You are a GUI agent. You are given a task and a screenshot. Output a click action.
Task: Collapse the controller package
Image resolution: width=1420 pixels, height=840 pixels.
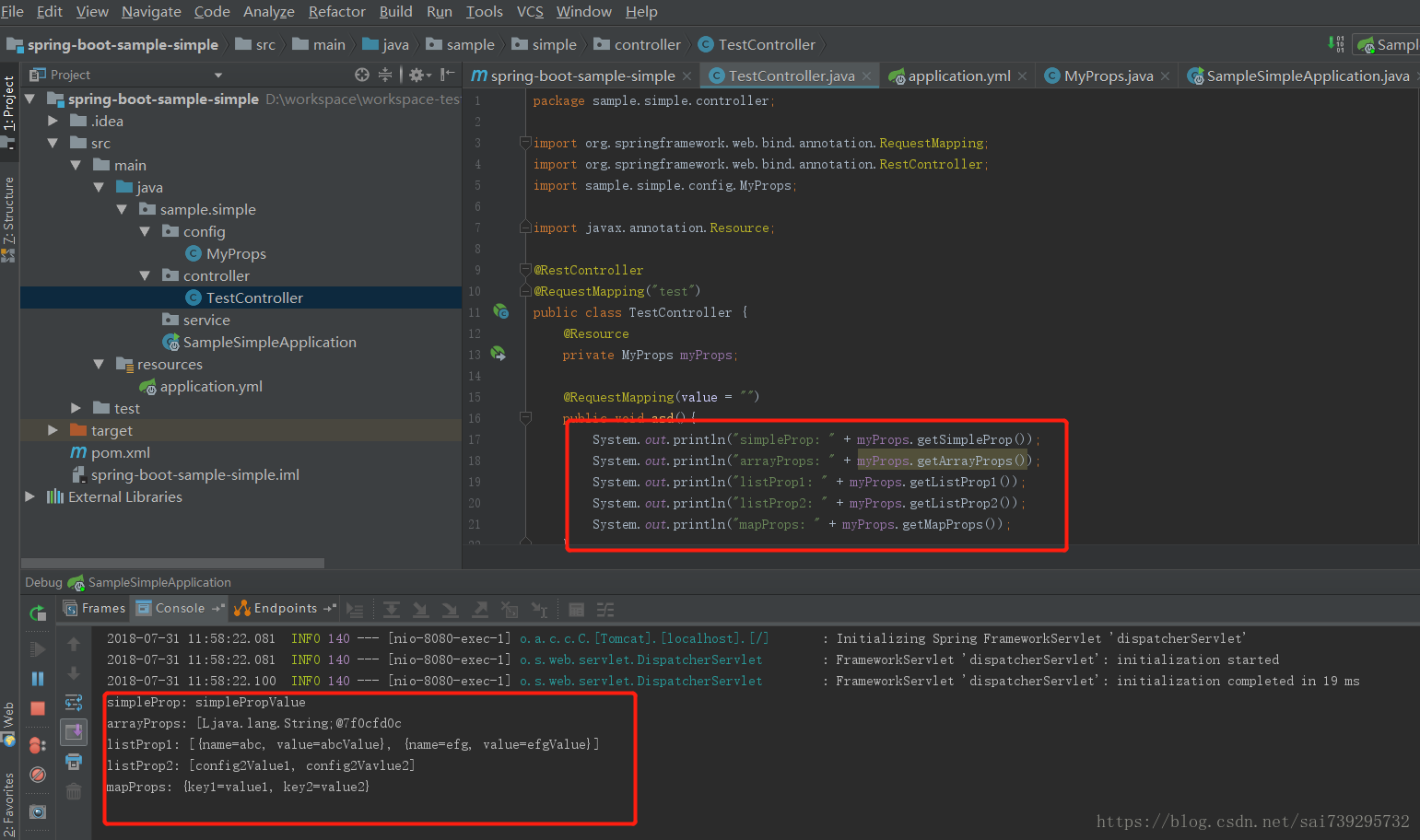tap(145, 275)
